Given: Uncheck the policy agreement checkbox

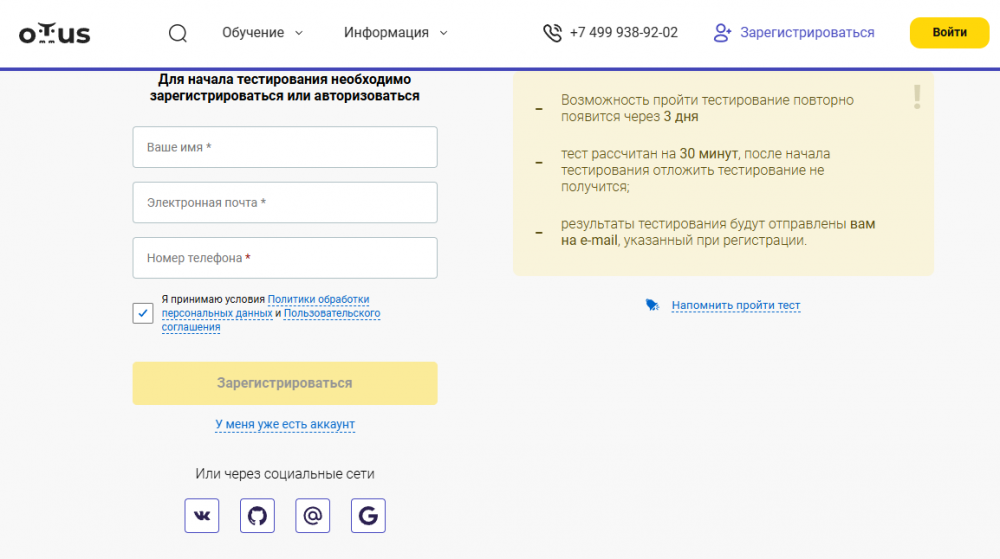Looking at the screenshot, I should point(143,313).
